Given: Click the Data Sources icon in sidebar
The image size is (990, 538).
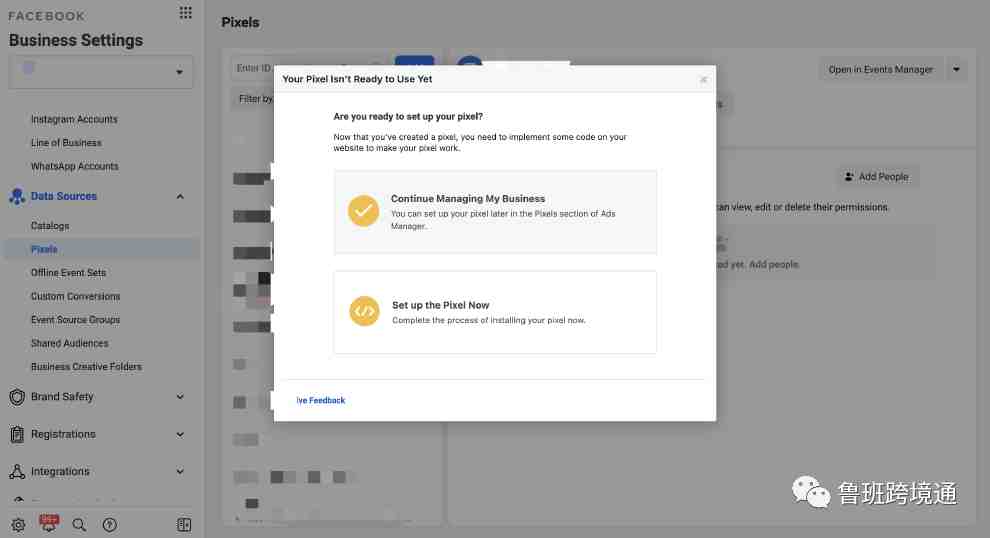Looking at the screenshot, I should click(17, 196).
